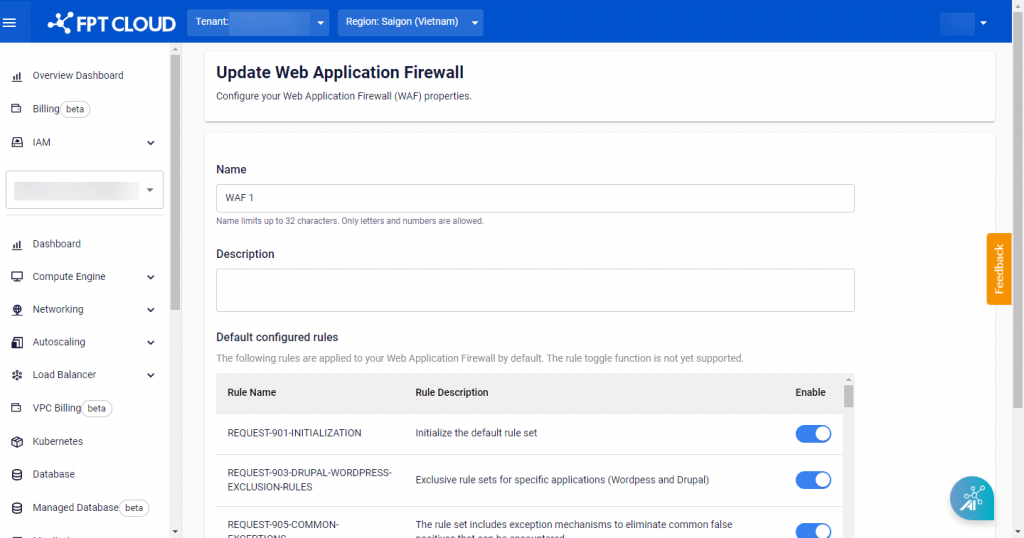The width and height of the screenshot is (1024, 538).
Task: Open VPC Billing in the sidebar
Action: (x=56, y=408)
